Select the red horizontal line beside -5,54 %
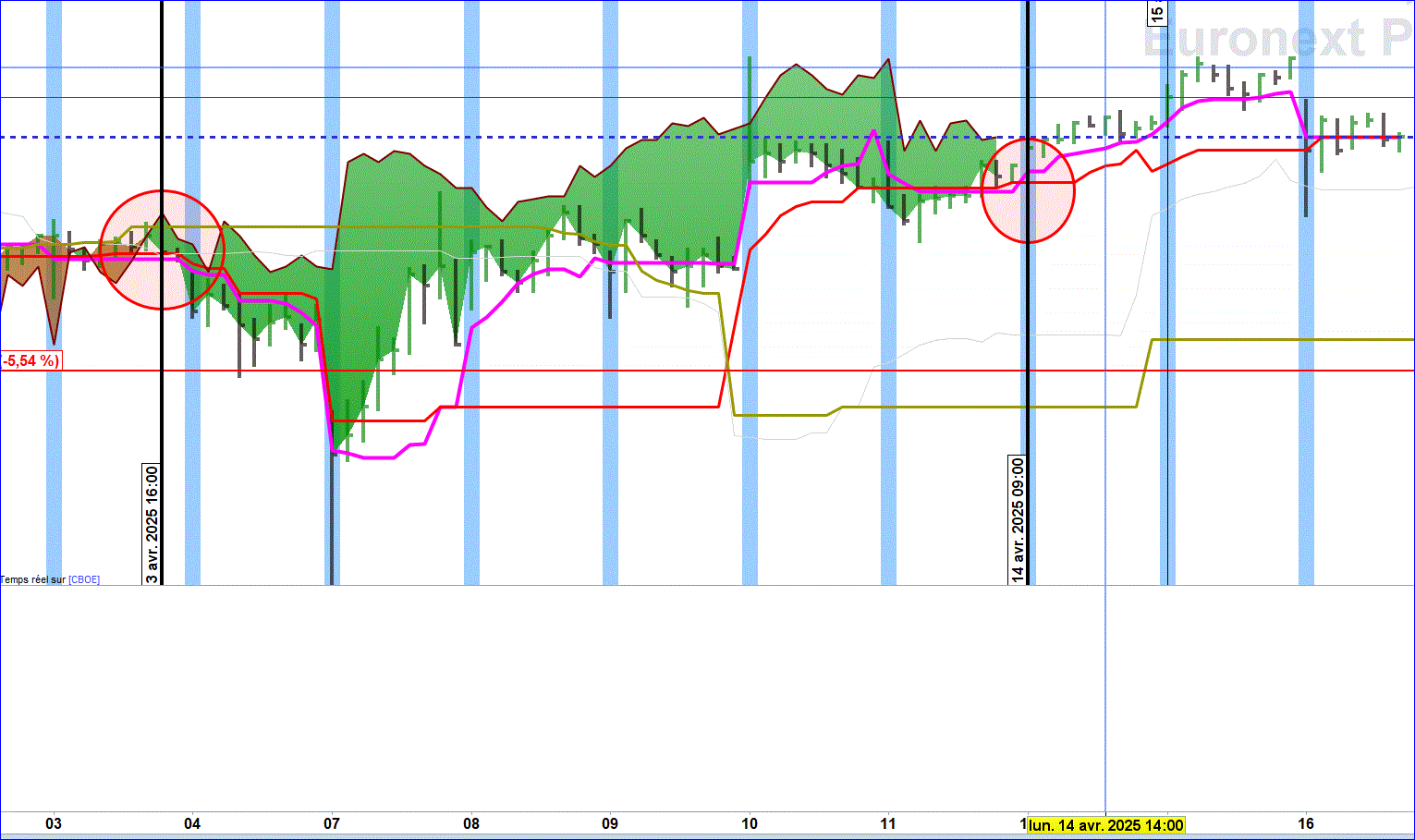 (x=738, y=371)
